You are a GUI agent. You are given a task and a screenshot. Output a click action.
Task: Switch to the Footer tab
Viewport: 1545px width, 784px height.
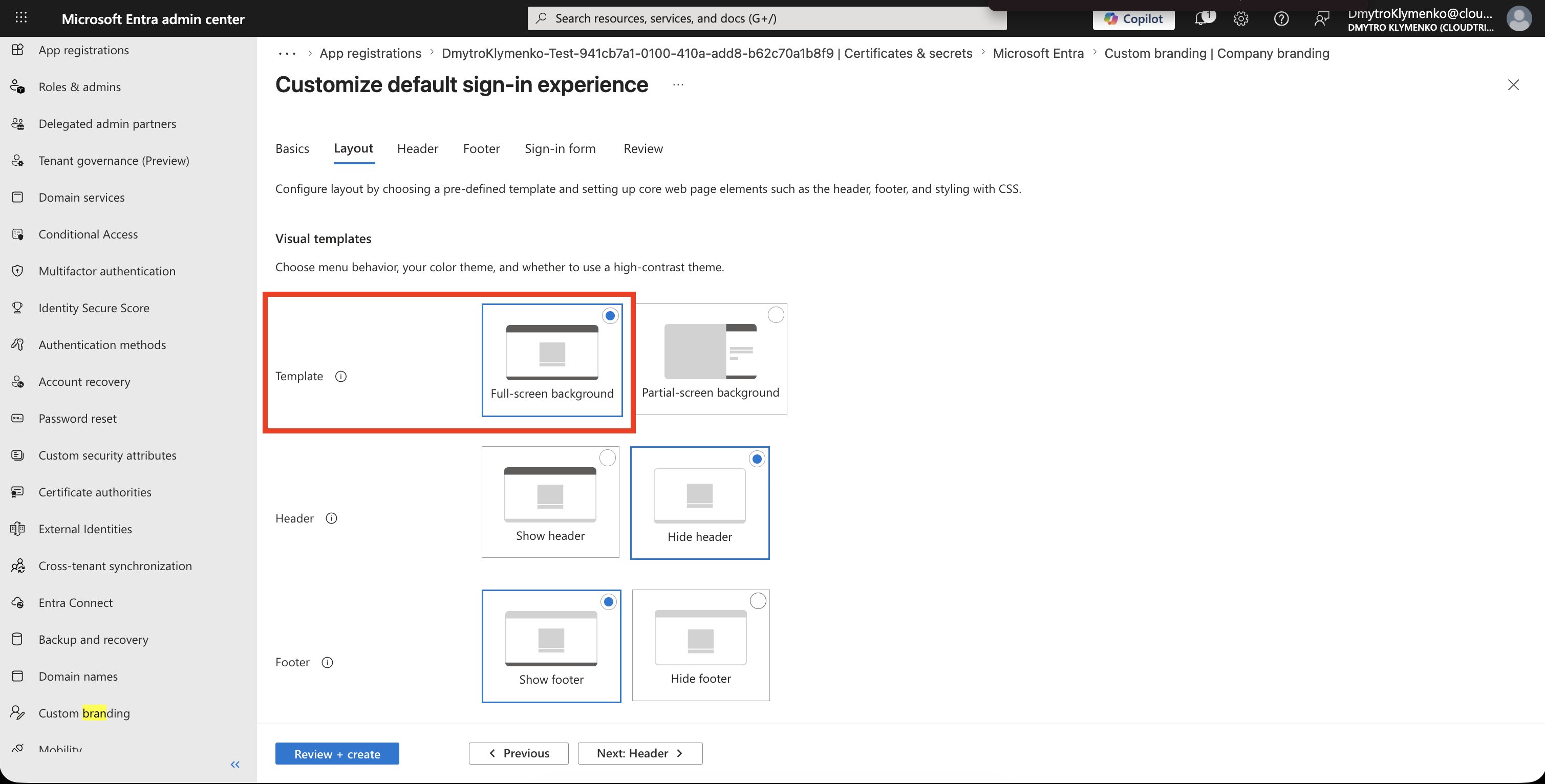pos(482,148)
